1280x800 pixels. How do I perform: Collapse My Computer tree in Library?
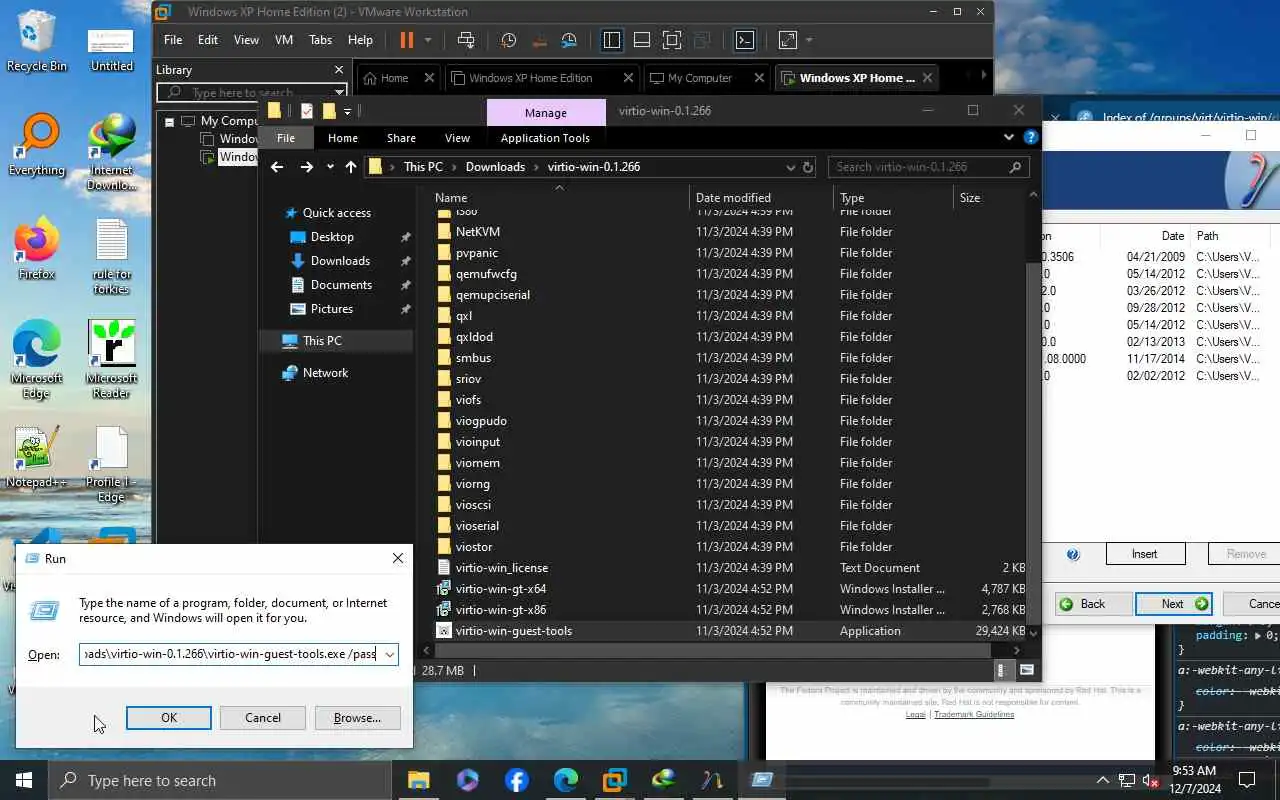[169, 121]
